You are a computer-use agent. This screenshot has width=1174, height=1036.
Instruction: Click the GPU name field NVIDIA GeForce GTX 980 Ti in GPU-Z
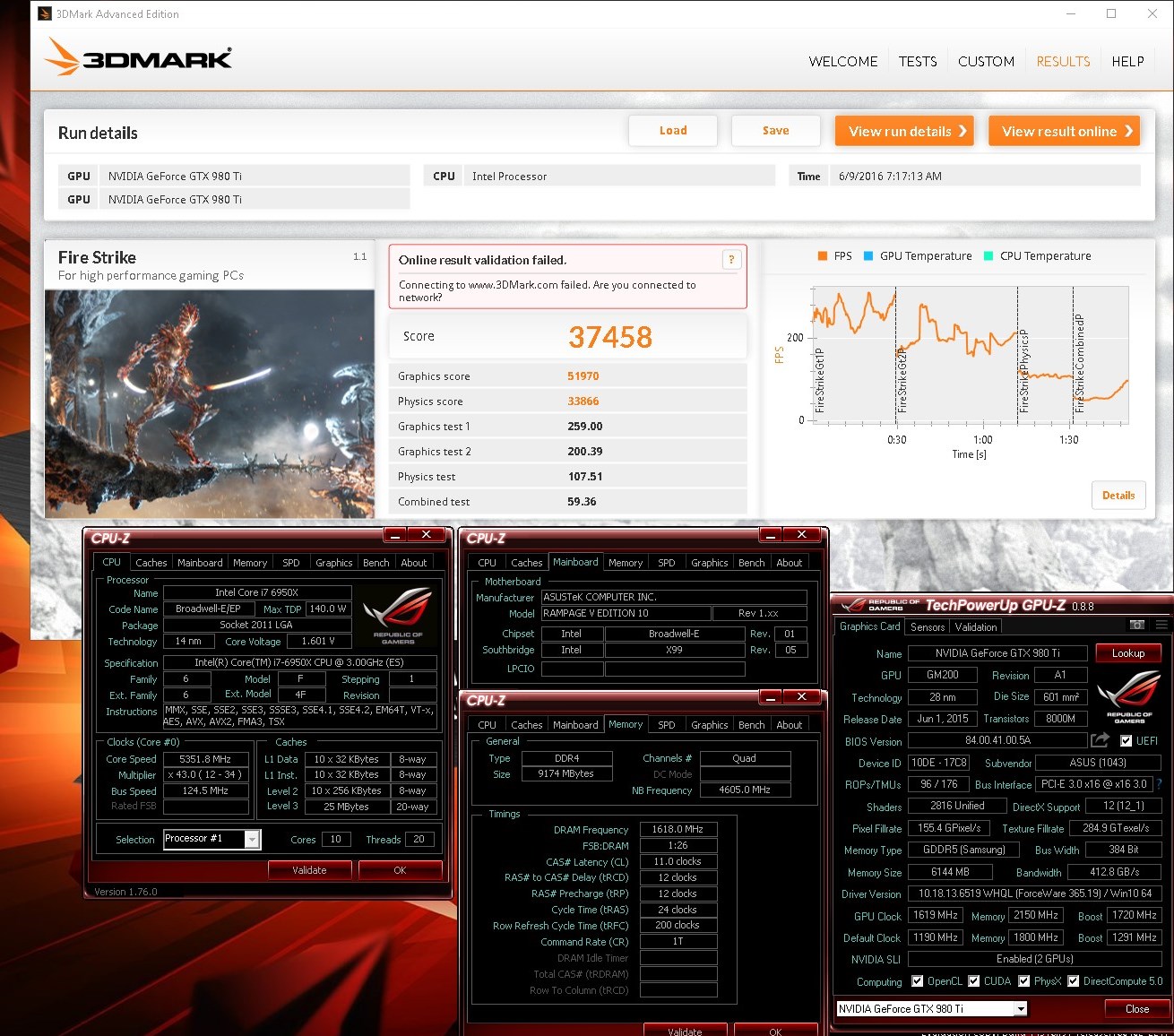(x=997, y=653)
